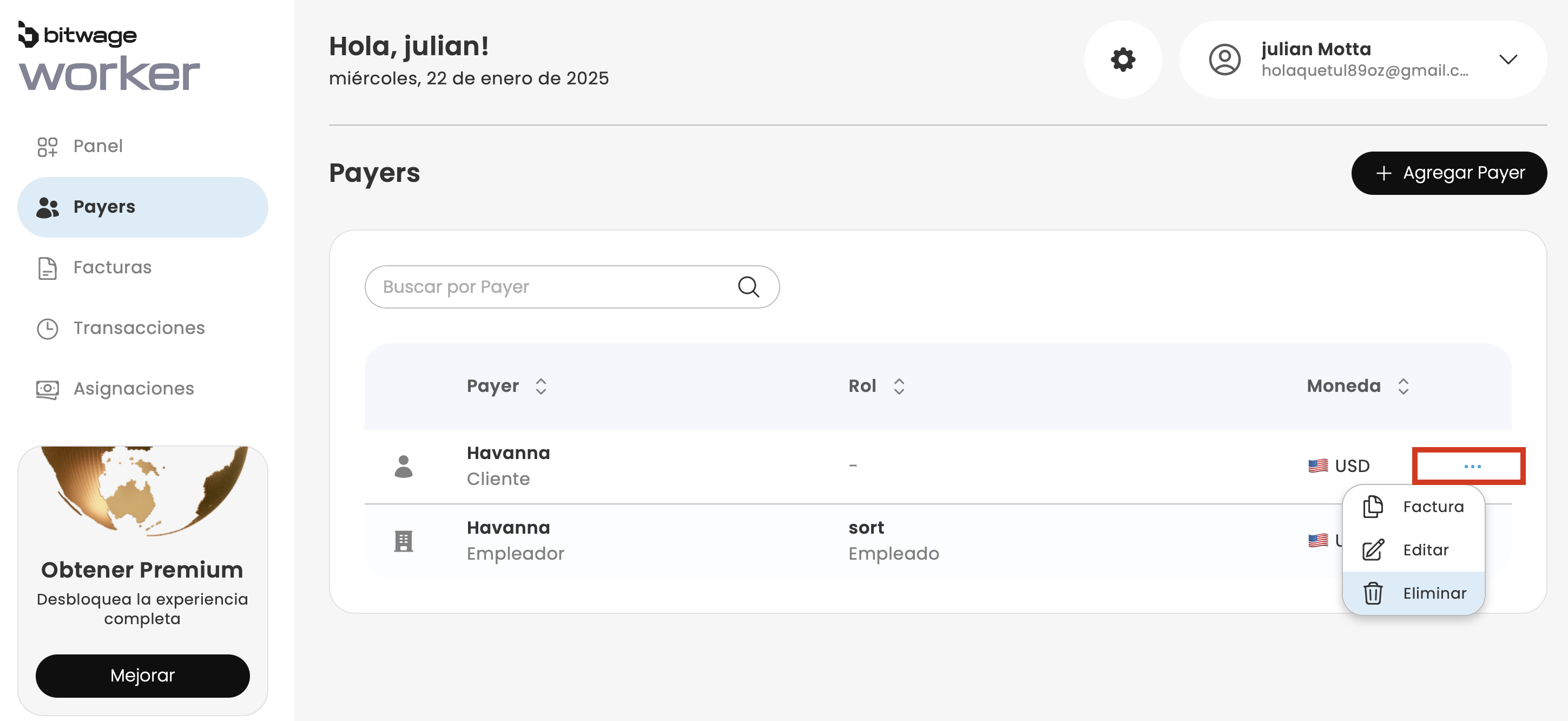Screen dimensions: 1568x721
Task: Open settings via the gear icon
Action: 1122,60
